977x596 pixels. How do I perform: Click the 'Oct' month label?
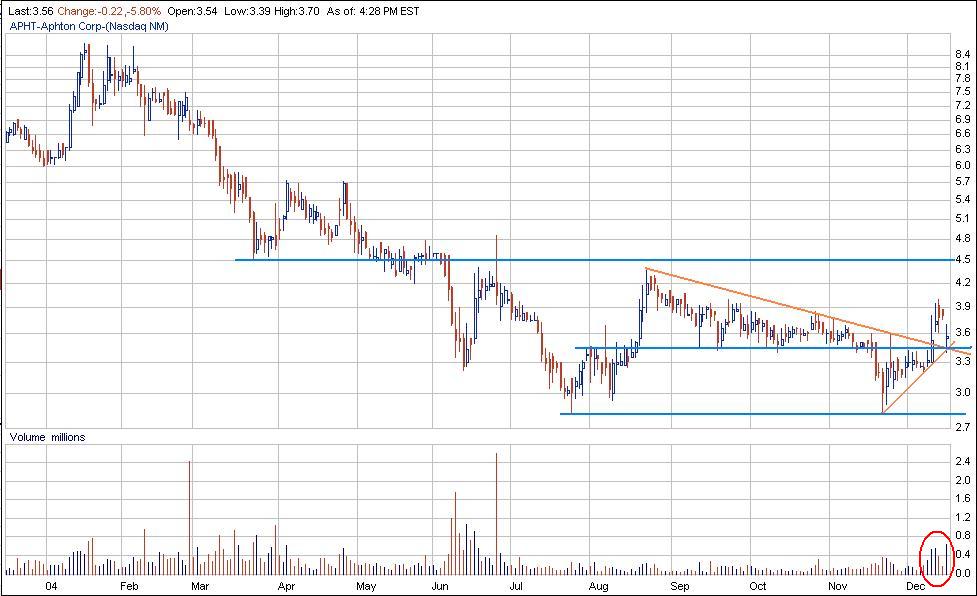[x=758, y=586]
